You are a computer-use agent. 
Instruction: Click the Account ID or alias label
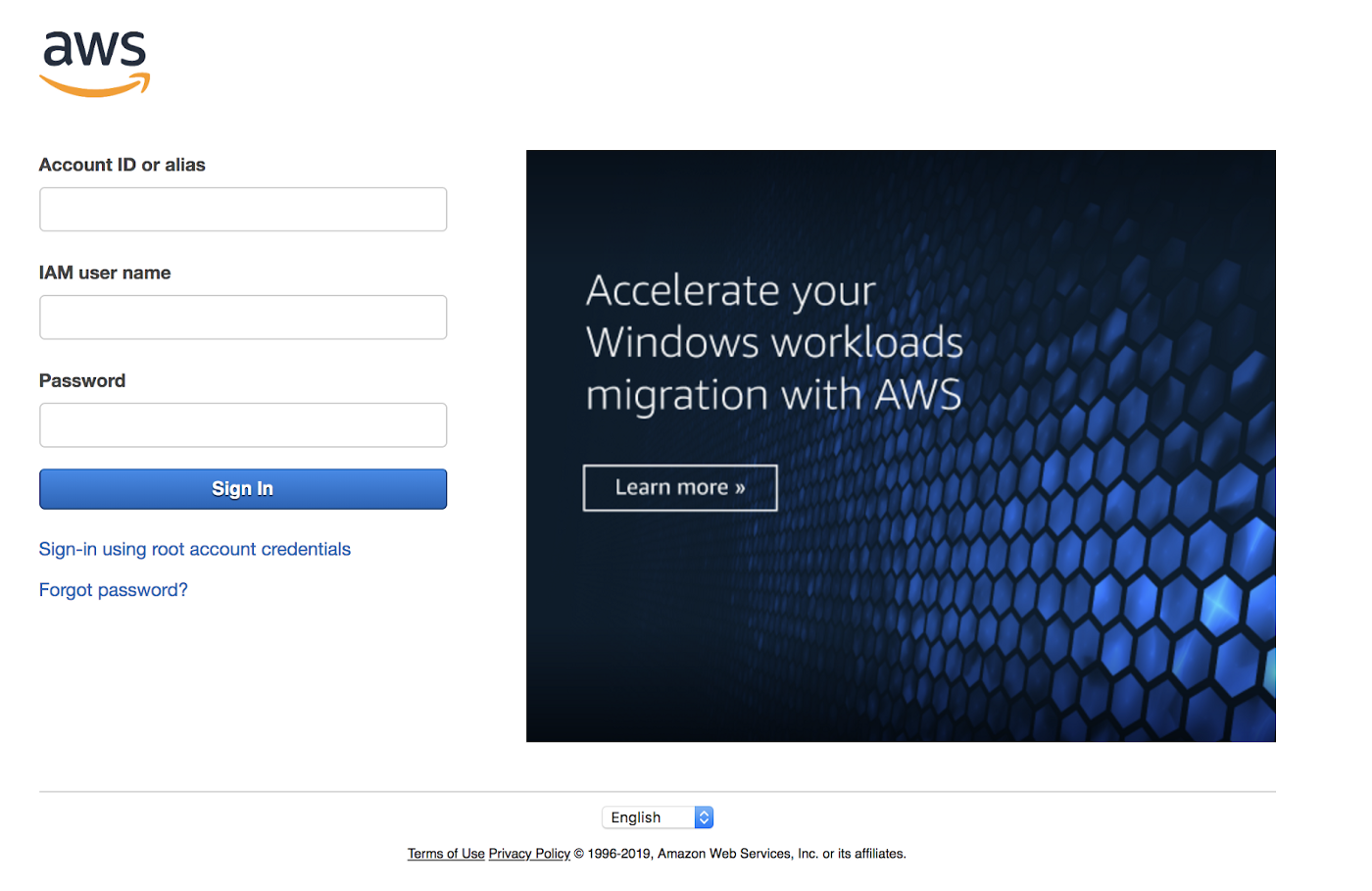122,165
